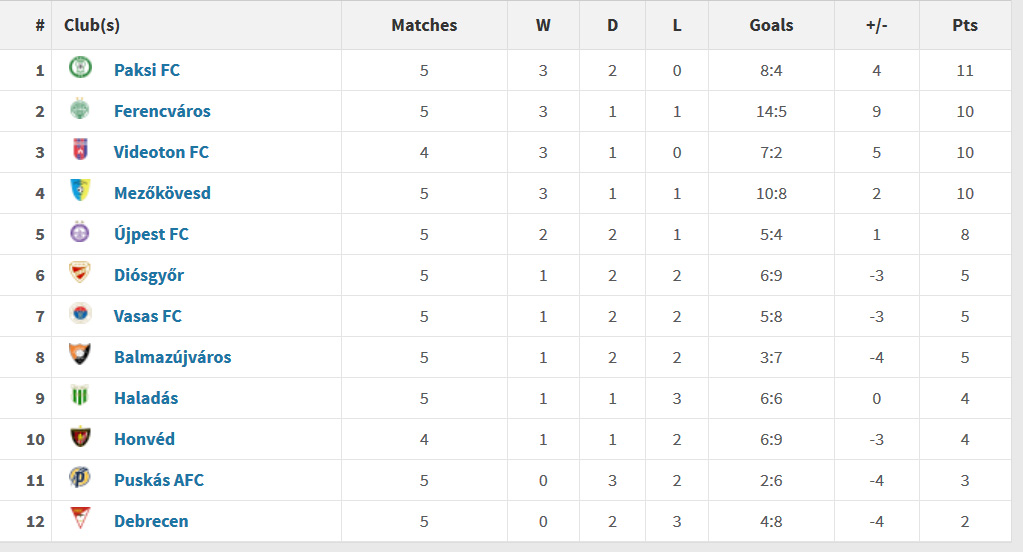1023x552 pixels.
Task: Click the Honvéd club crest icon
Action: pyautogui.click(x=80, y=437)
